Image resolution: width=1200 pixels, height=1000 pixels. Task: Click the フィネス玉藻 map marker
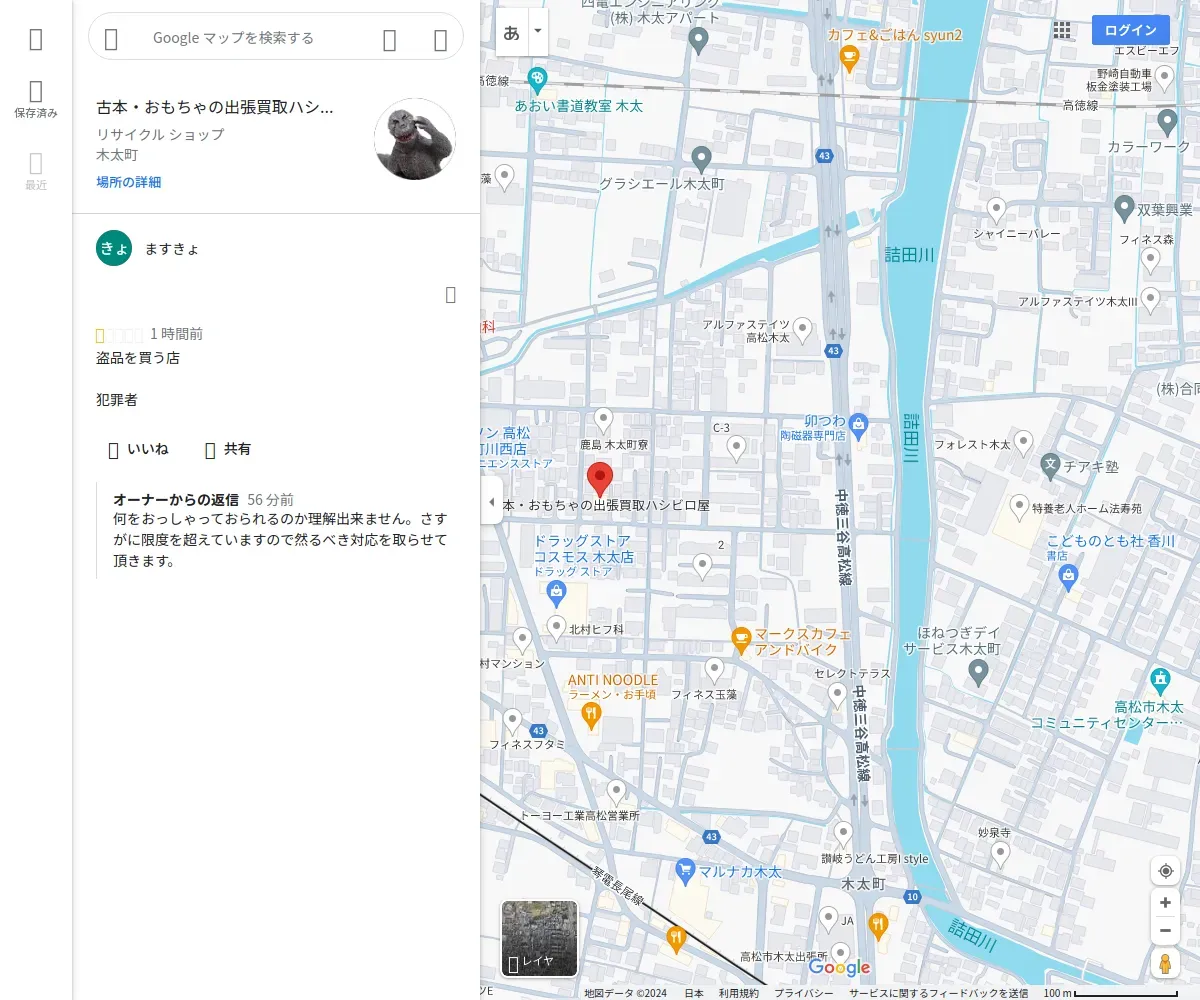click(x=714, y=671)
